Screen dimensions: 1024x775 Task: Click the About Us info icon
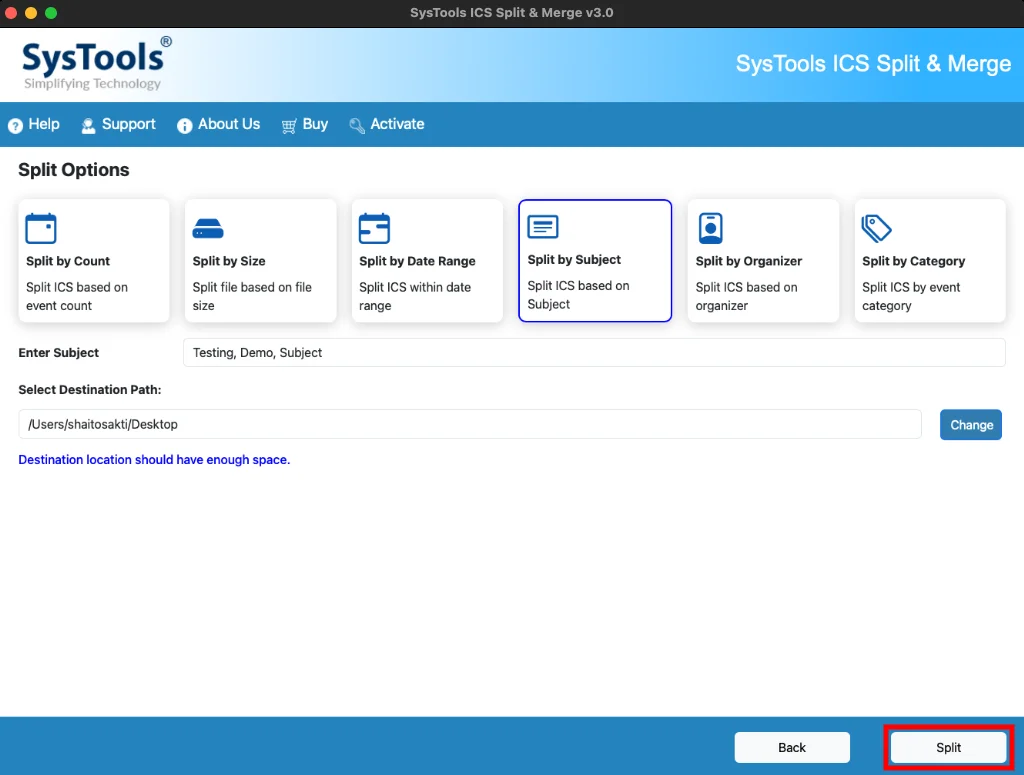click(185, 125)
